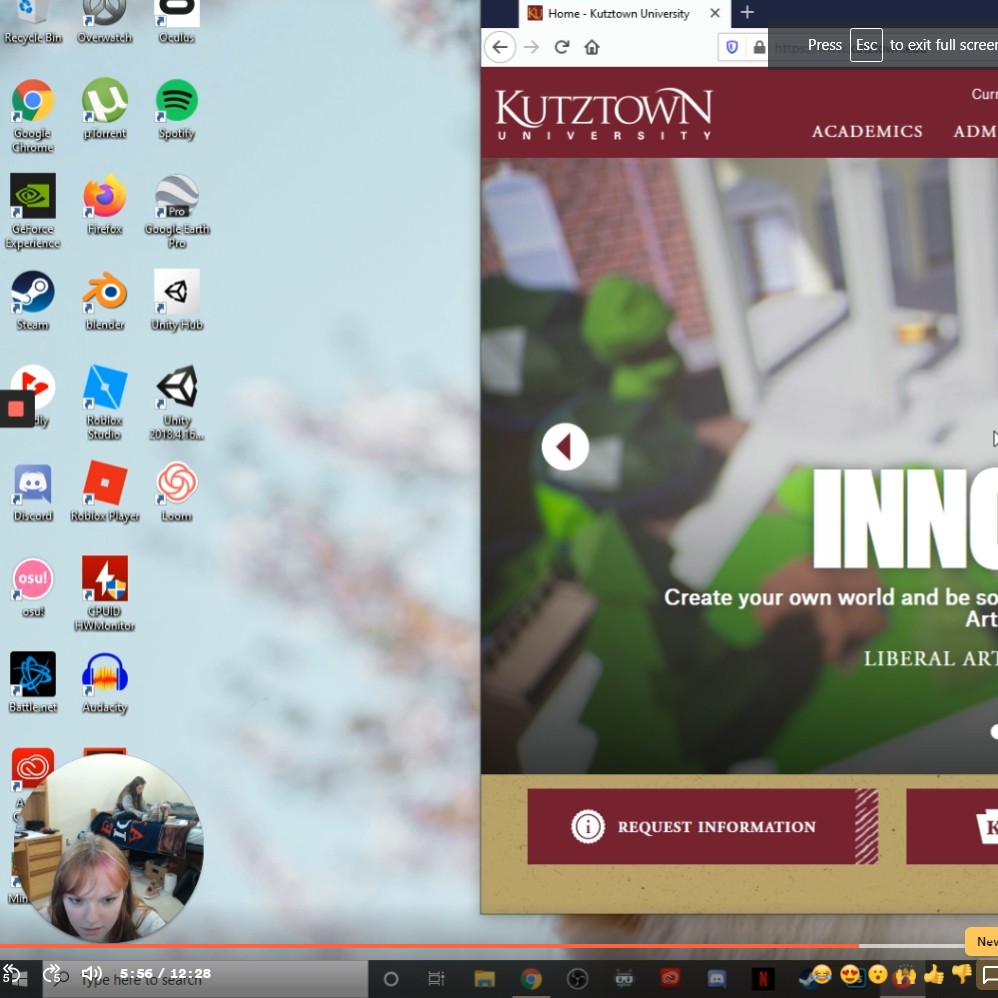Open Task View on the taskbar
The height and width of the screenshot is (998, 998).
tap(436, 978)
